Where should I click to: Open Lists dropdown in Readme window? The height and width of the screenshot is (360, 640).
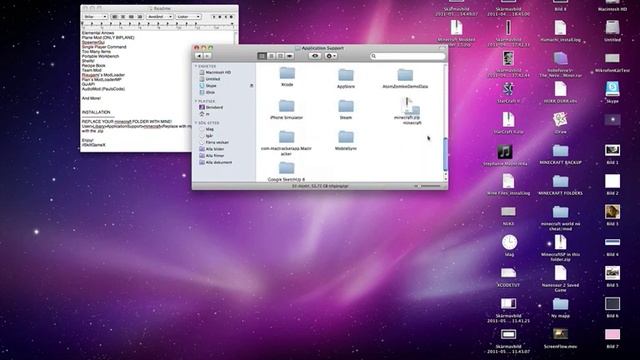[x=189, y=17]
